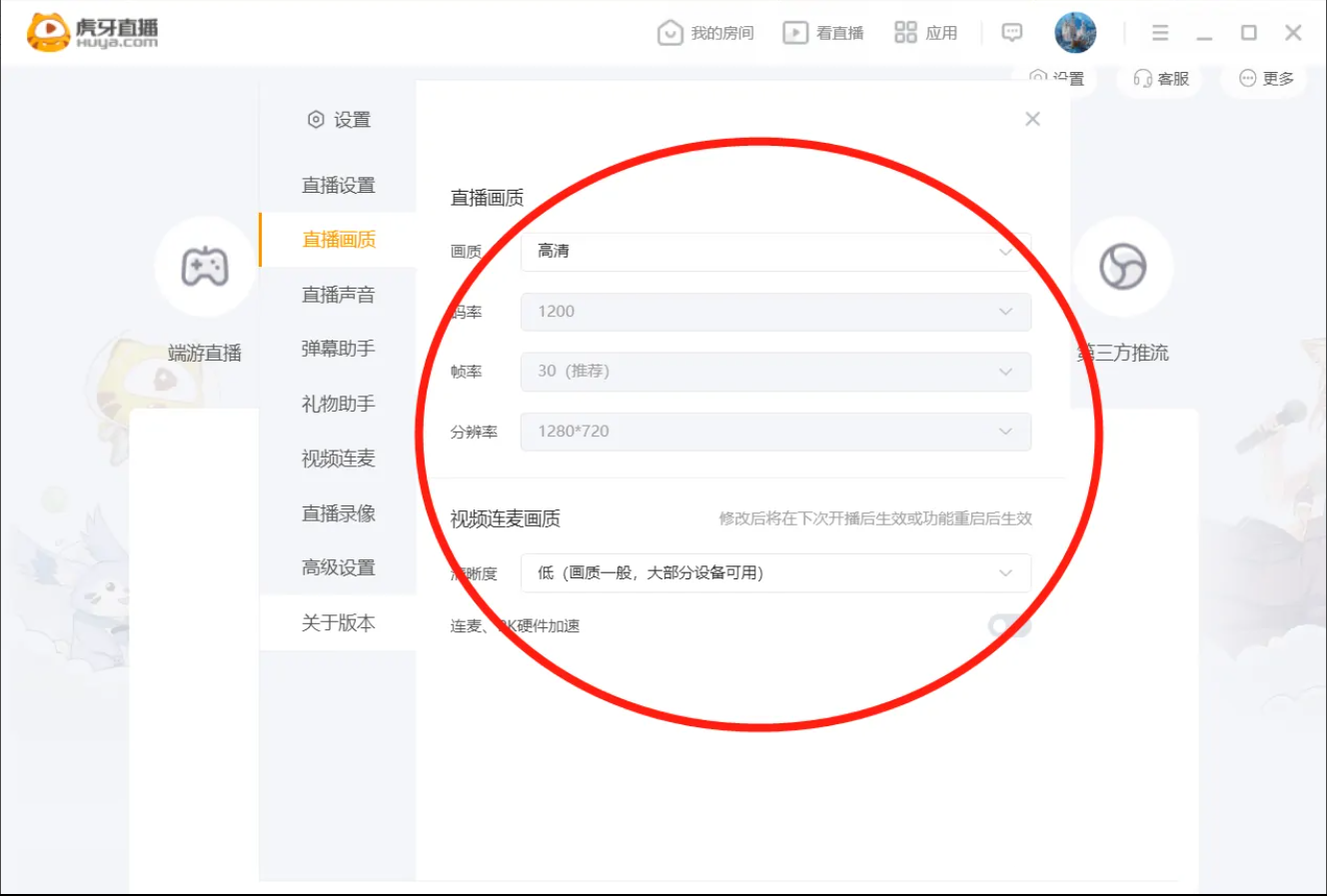Click the user avatar thumbnail

click(x=1073, y=31)
